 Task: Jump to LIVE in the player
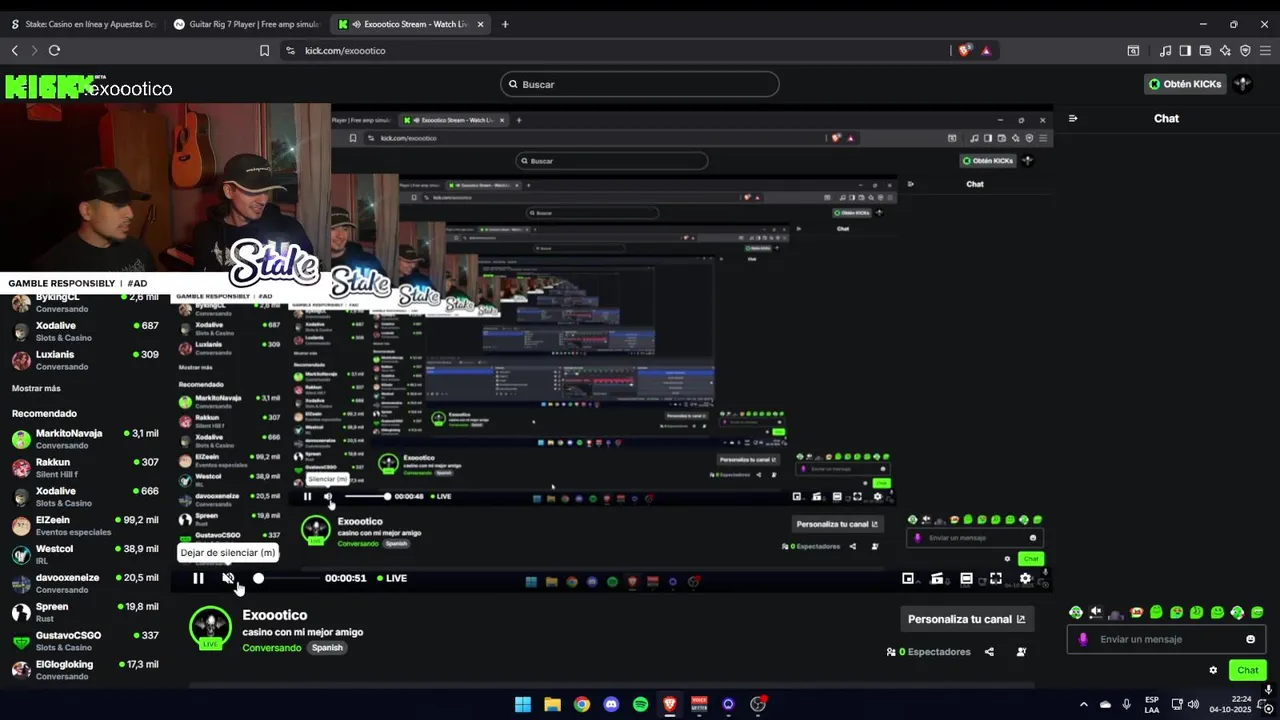point(392,578)
